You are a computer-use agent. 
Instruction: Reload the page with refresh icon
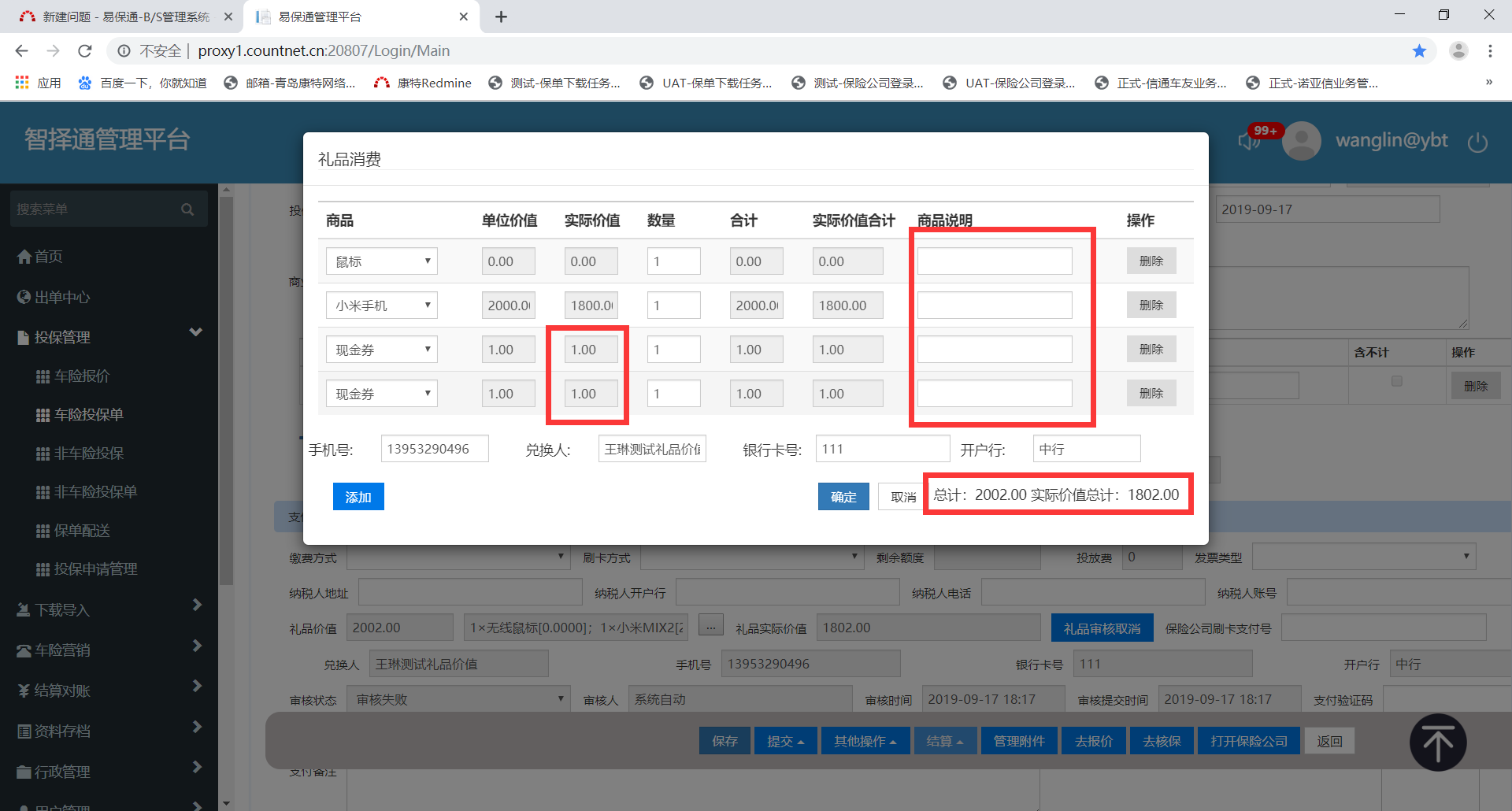pyautogui.click(x=85, y=51)
